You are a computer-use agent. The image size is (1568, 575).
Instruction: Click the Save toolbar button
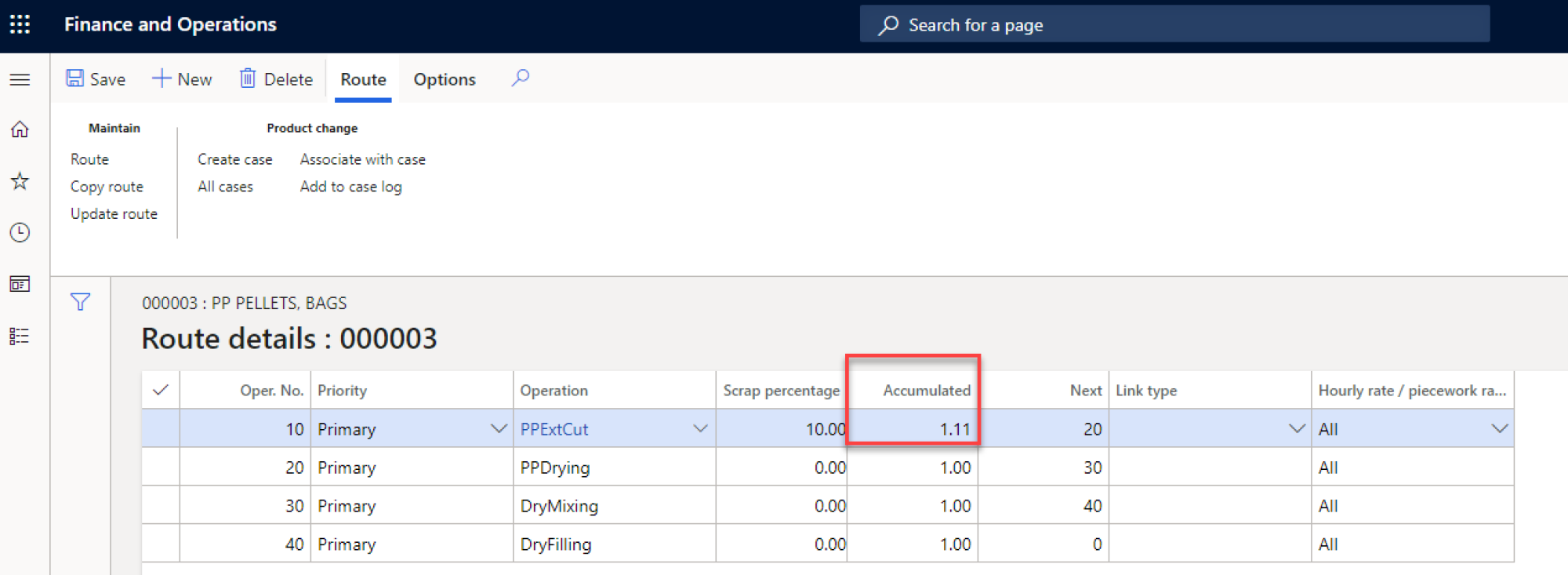pos(96,79)
